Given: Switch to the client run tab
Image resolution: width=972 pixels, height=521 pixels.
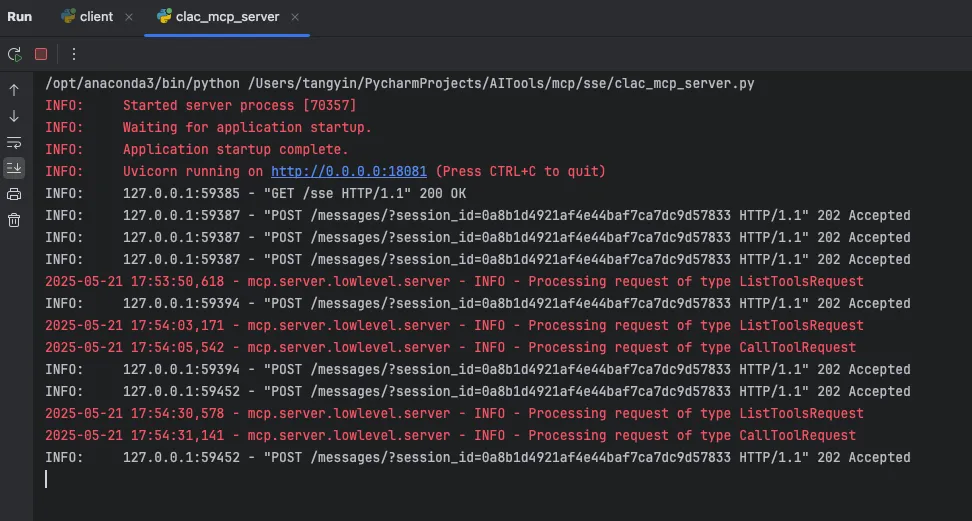Looking at the screenshot, I should [x=96, y=17].
